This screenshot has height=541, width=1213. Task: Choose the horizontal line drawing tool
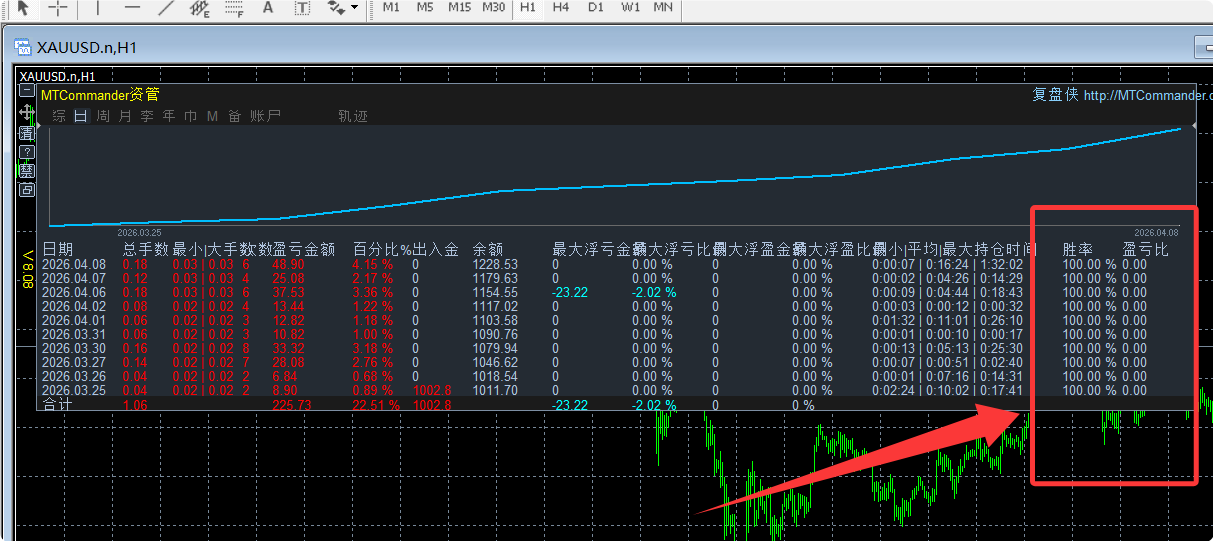(x=131, y=8)
